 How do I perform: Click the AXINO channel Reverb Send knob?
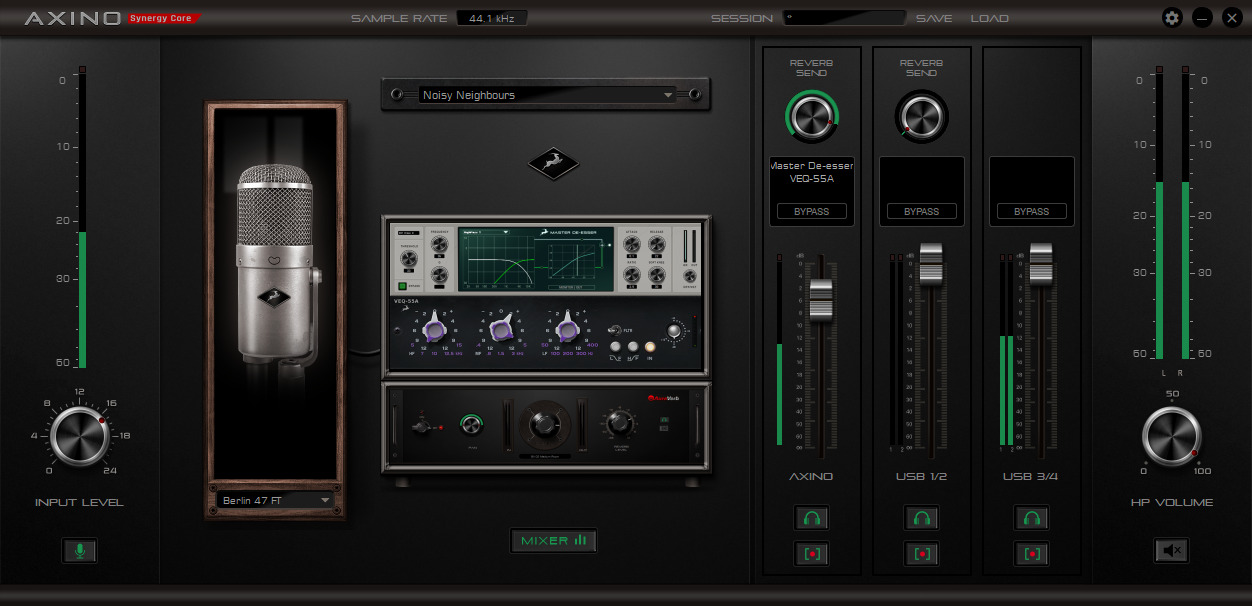pos(812,116)
